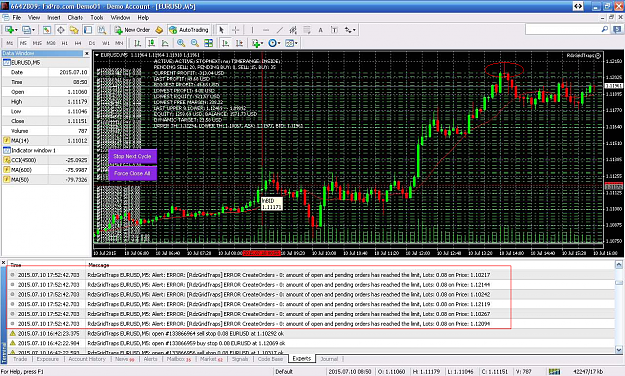This screenshot has width=625, height=376.
Task: Select the CCI(4500) row in Data Window
Action: [46, 160]
